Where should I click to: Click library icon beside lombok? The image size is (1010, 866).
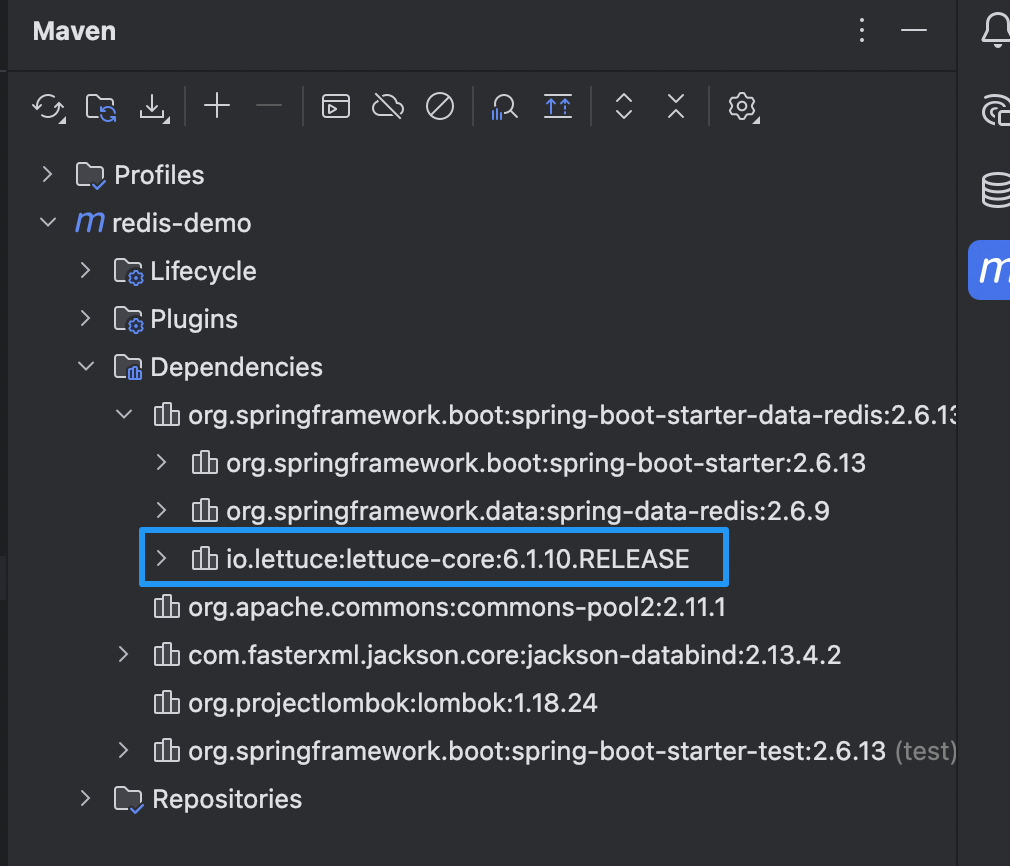point(167,702)
